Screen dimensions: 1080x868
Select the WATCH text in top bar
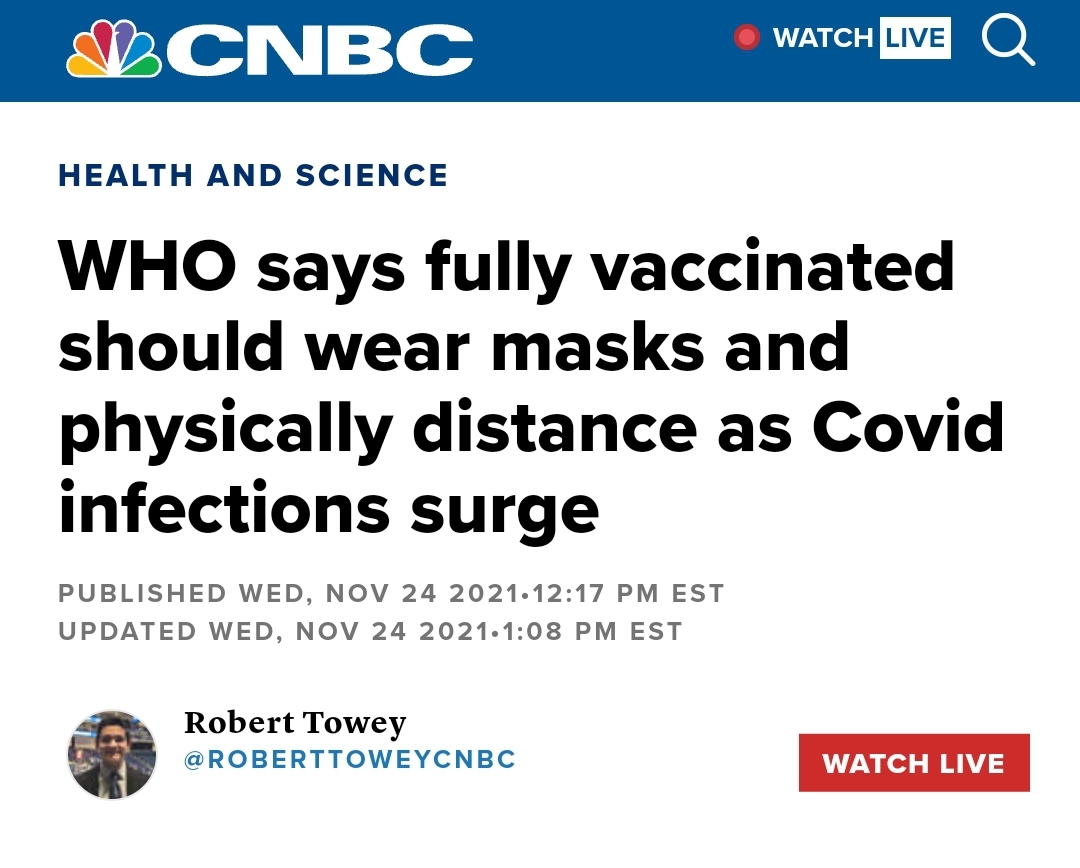point(822,38)
